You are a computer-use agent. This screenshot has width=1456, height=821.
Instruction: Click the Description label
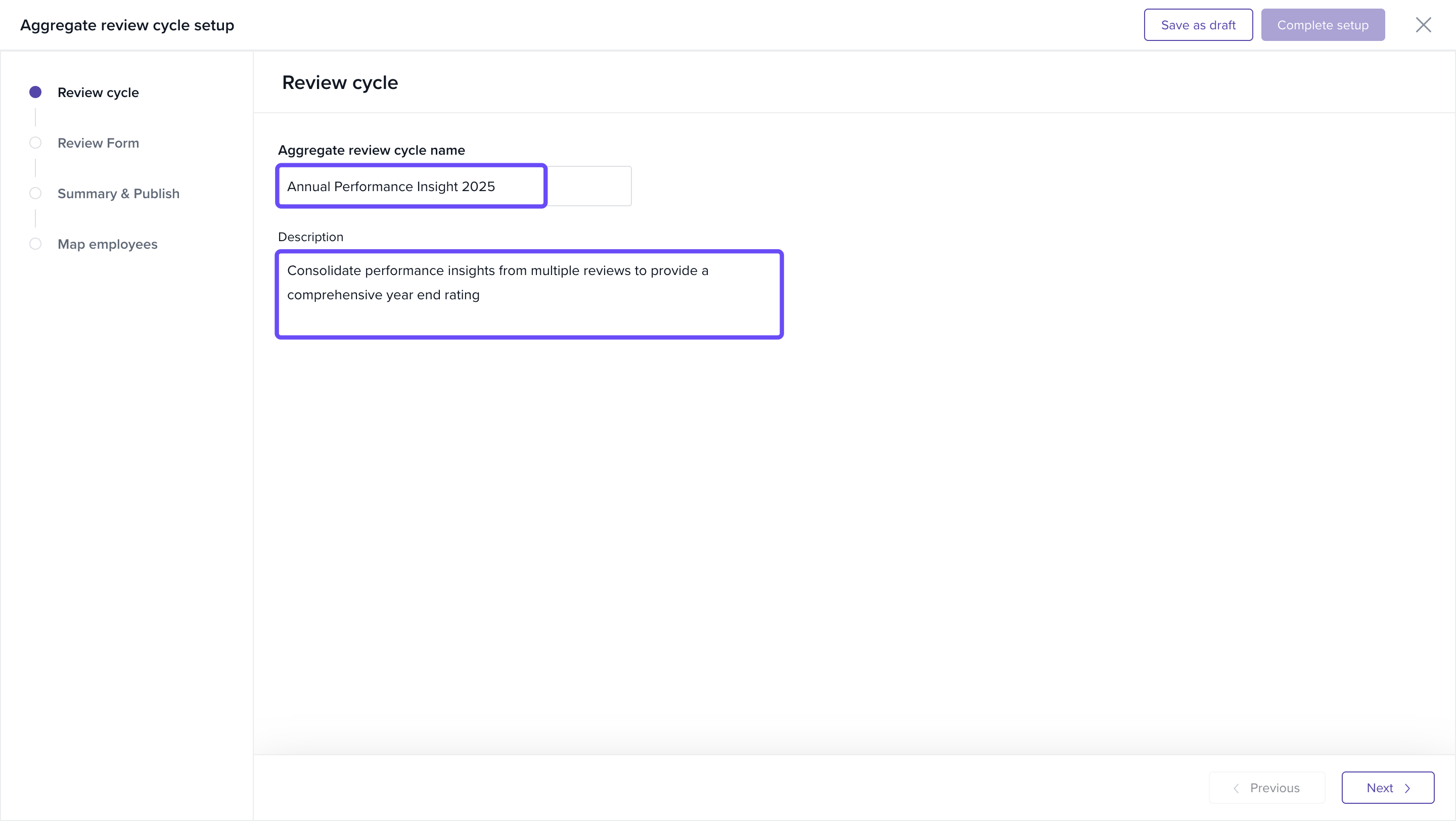coord(310,237)
